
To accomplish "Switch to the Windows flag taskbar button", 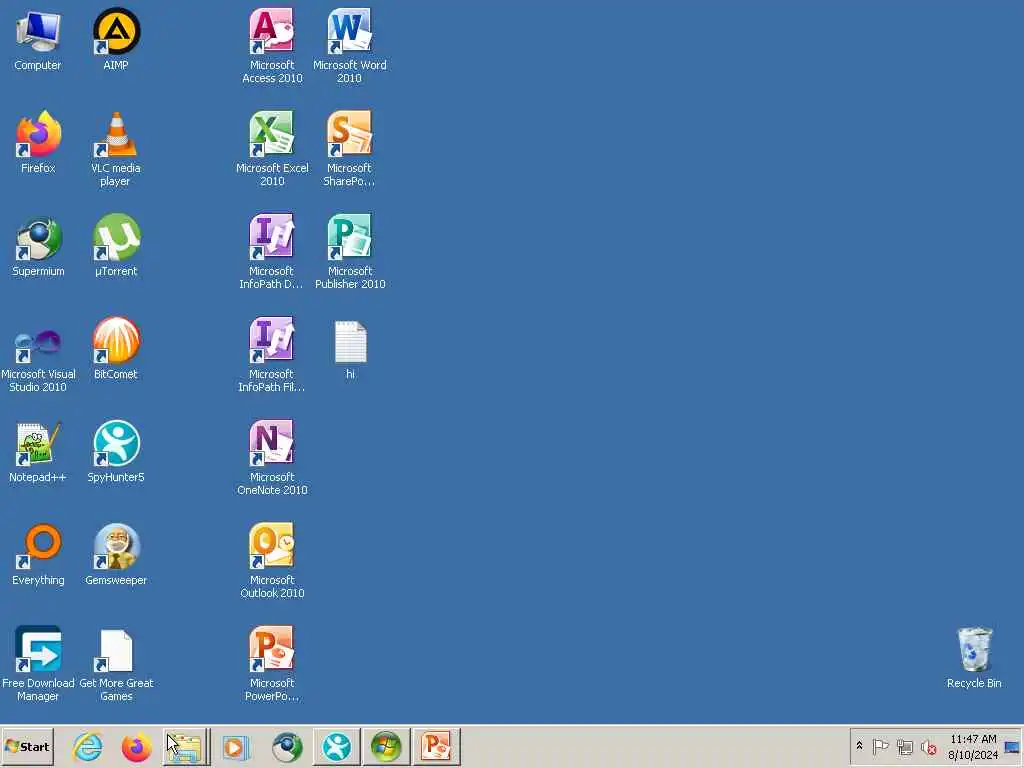I will click(387, 746).
